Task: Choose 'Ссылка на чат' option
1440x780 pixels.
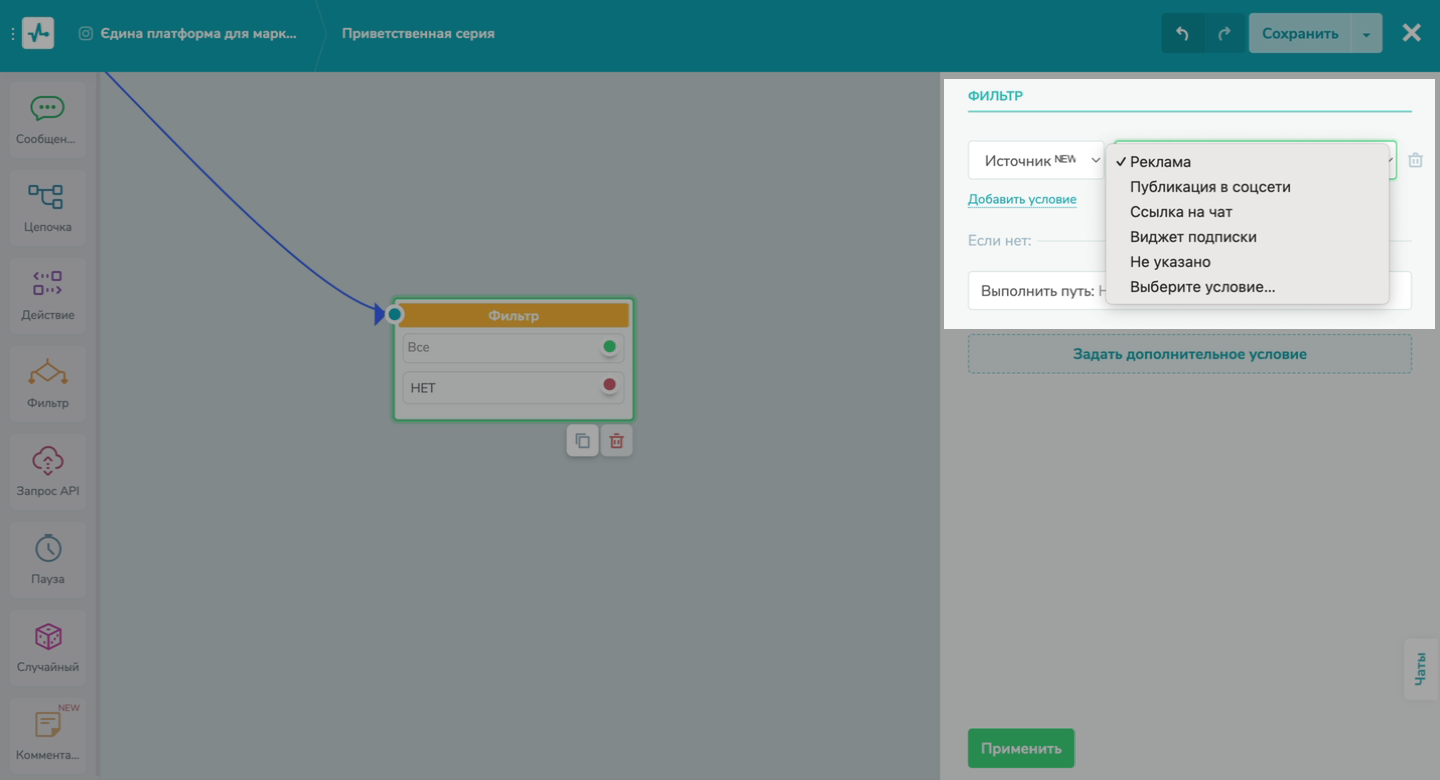Action: tap(1181, 212)
